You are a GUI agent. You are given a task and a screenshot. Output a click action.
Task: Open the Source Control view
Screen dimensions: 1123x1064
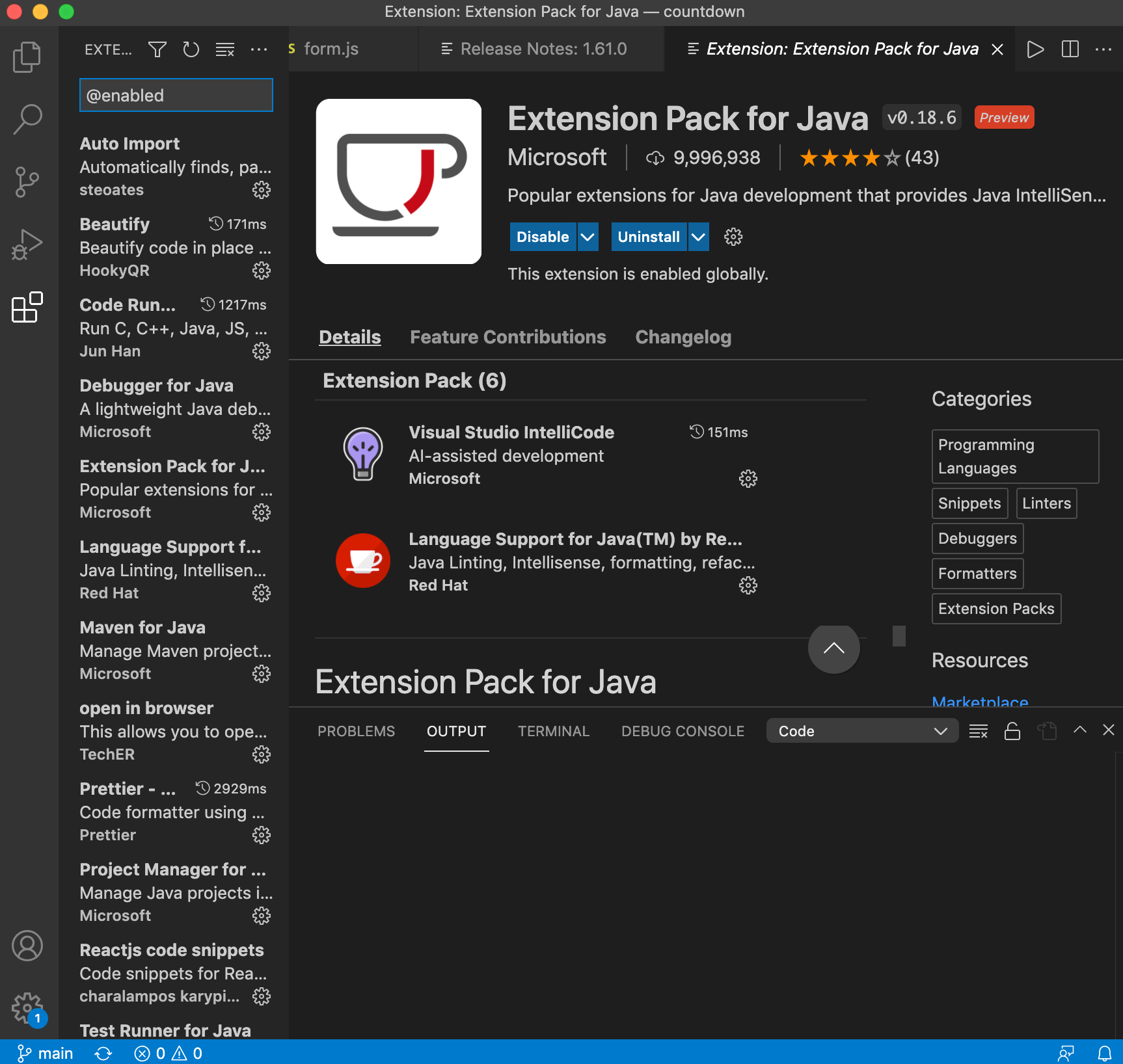coord(27,182)
